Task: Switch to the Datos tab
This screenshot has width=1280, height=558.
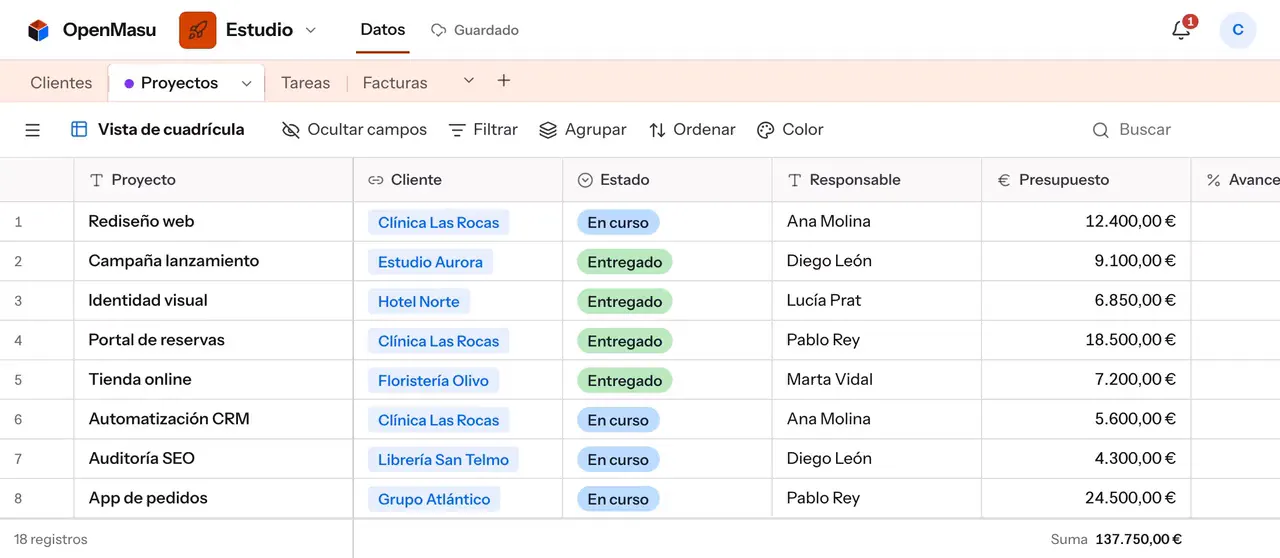Action: (x=383, y=30)
